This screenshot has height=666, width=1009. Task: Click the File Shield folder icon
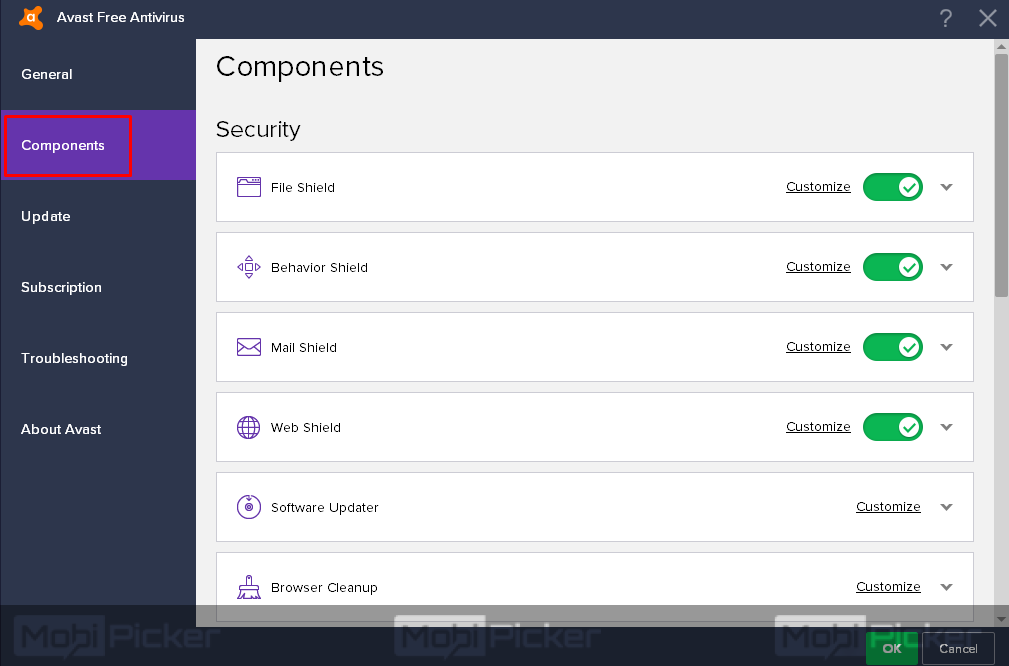[248, 187]
